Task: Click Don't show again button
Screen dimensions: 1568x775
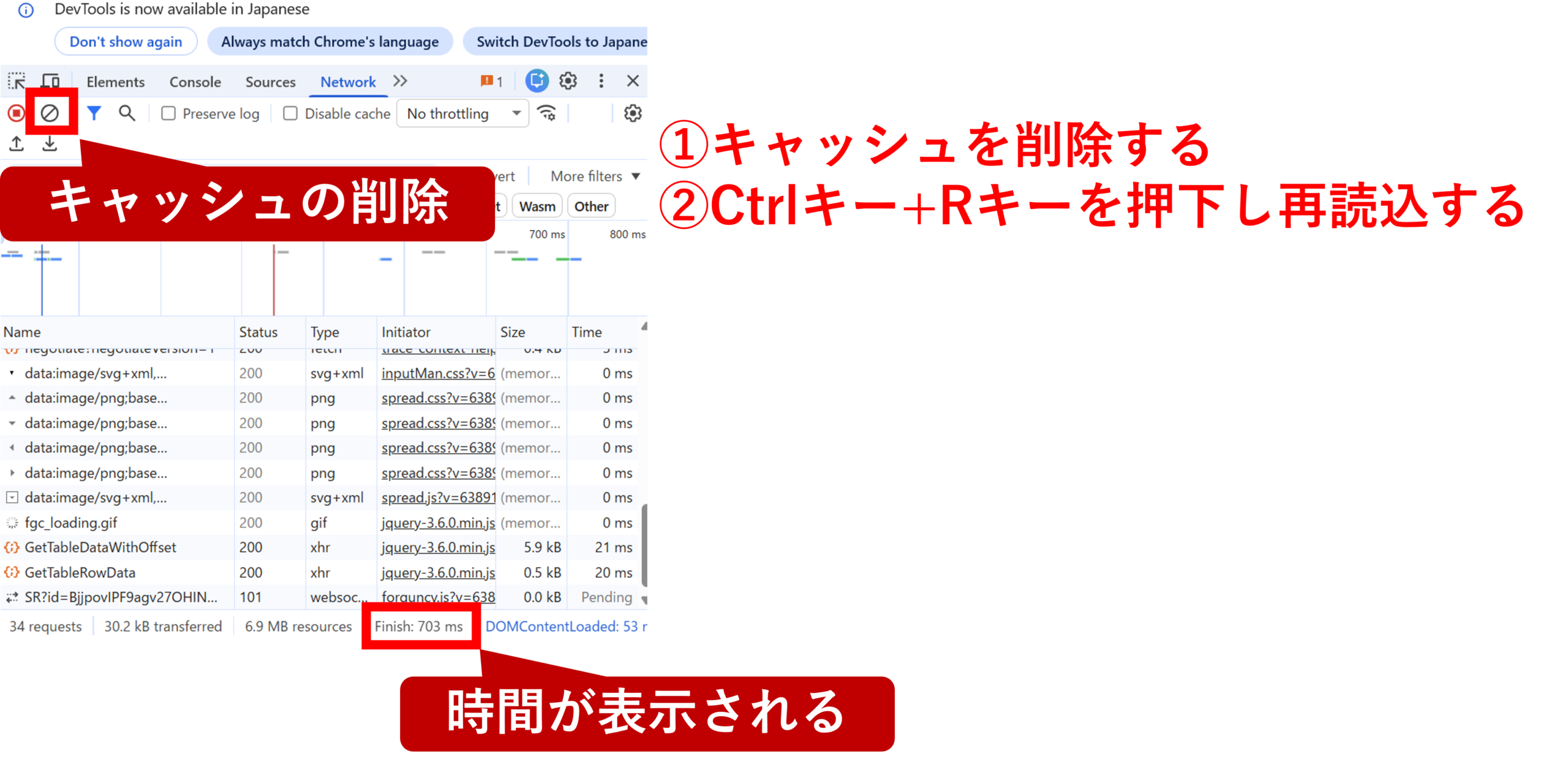Action: tap(126, 42)
